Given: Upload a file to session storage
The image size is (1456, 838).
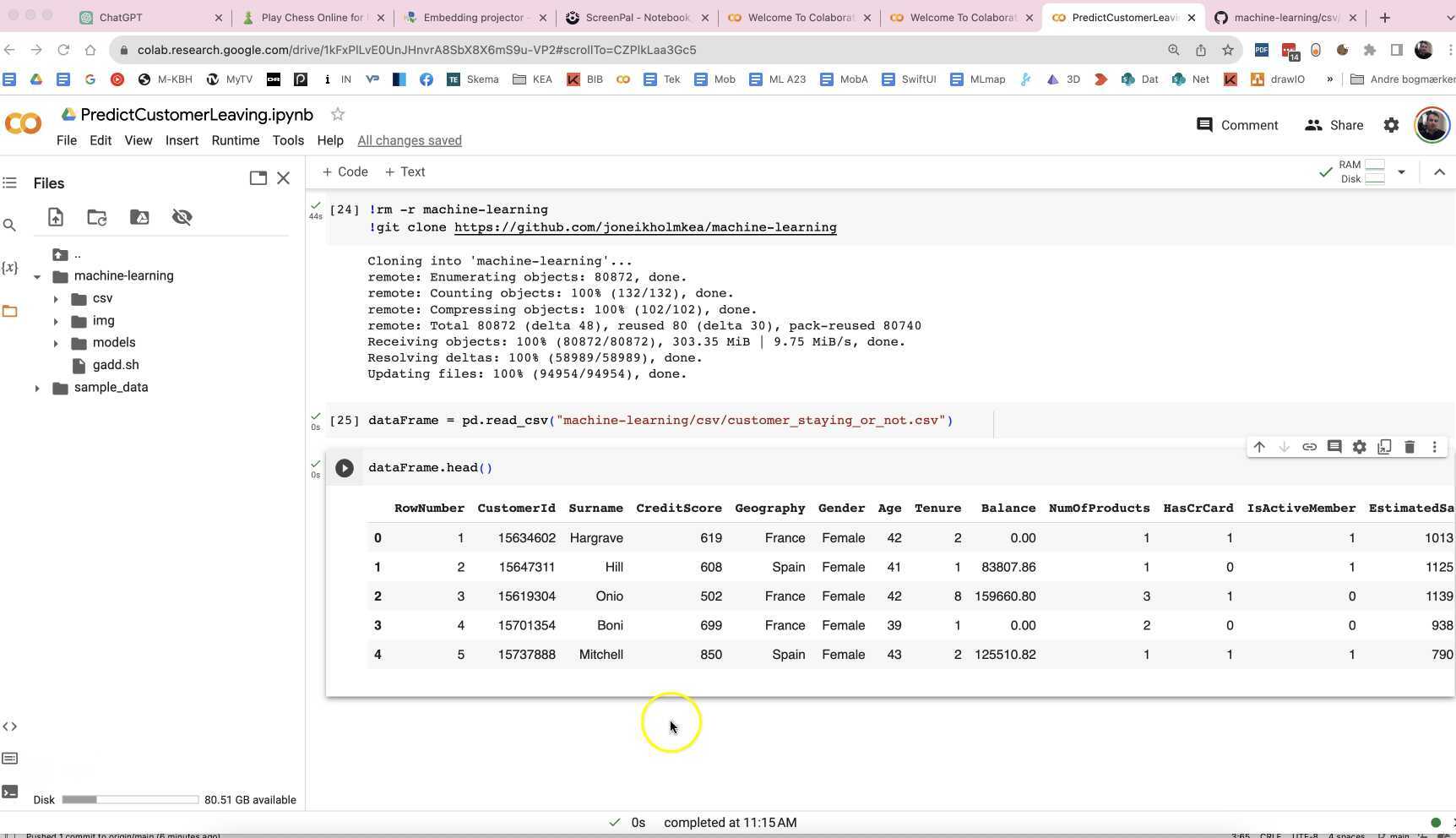Looking at the screenshot, I should (55, 217).
